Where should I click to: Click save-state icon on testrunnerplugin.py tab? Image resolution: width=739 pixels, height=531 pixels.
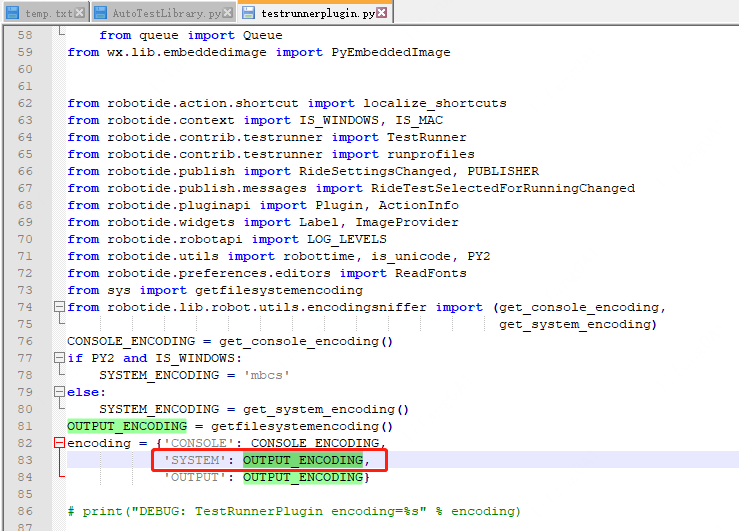[248, 13]
